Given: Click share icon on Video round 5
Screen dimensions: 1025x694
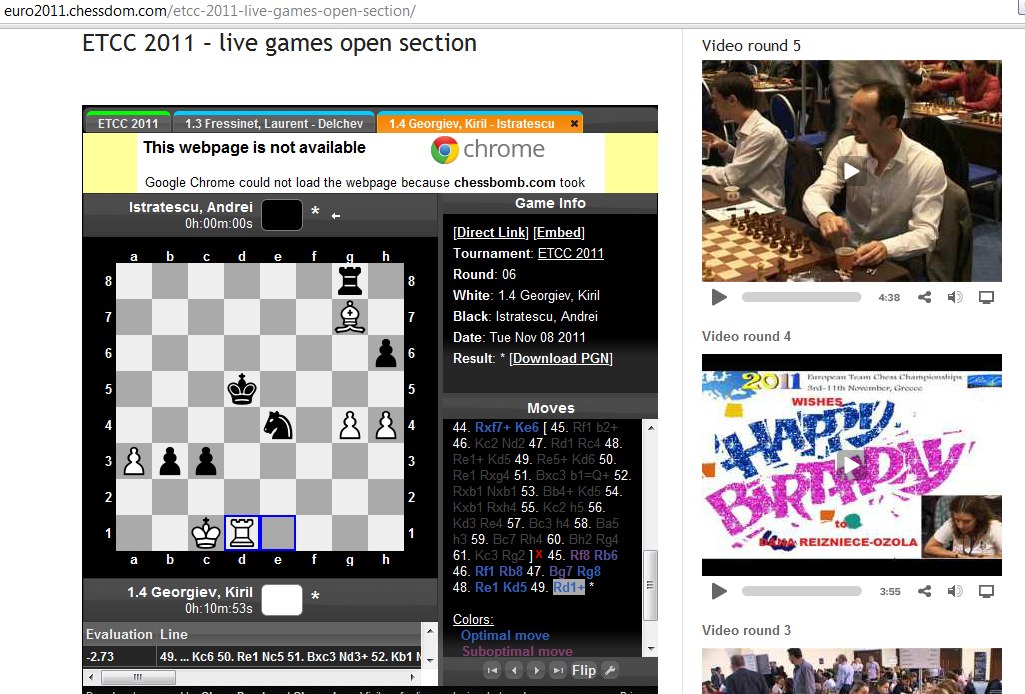Looking at the screenshot, I should 925,297.
